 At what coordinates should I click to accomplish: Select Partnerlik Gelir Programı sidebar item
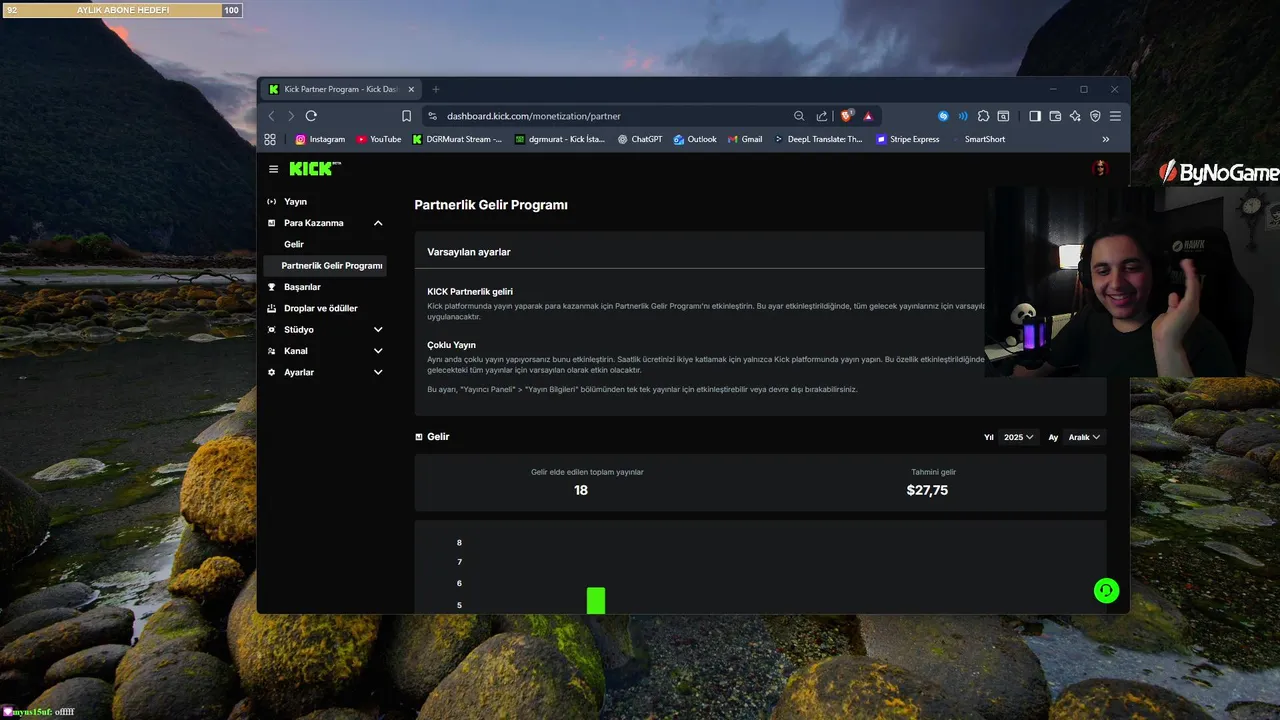[x=325, y=265]
